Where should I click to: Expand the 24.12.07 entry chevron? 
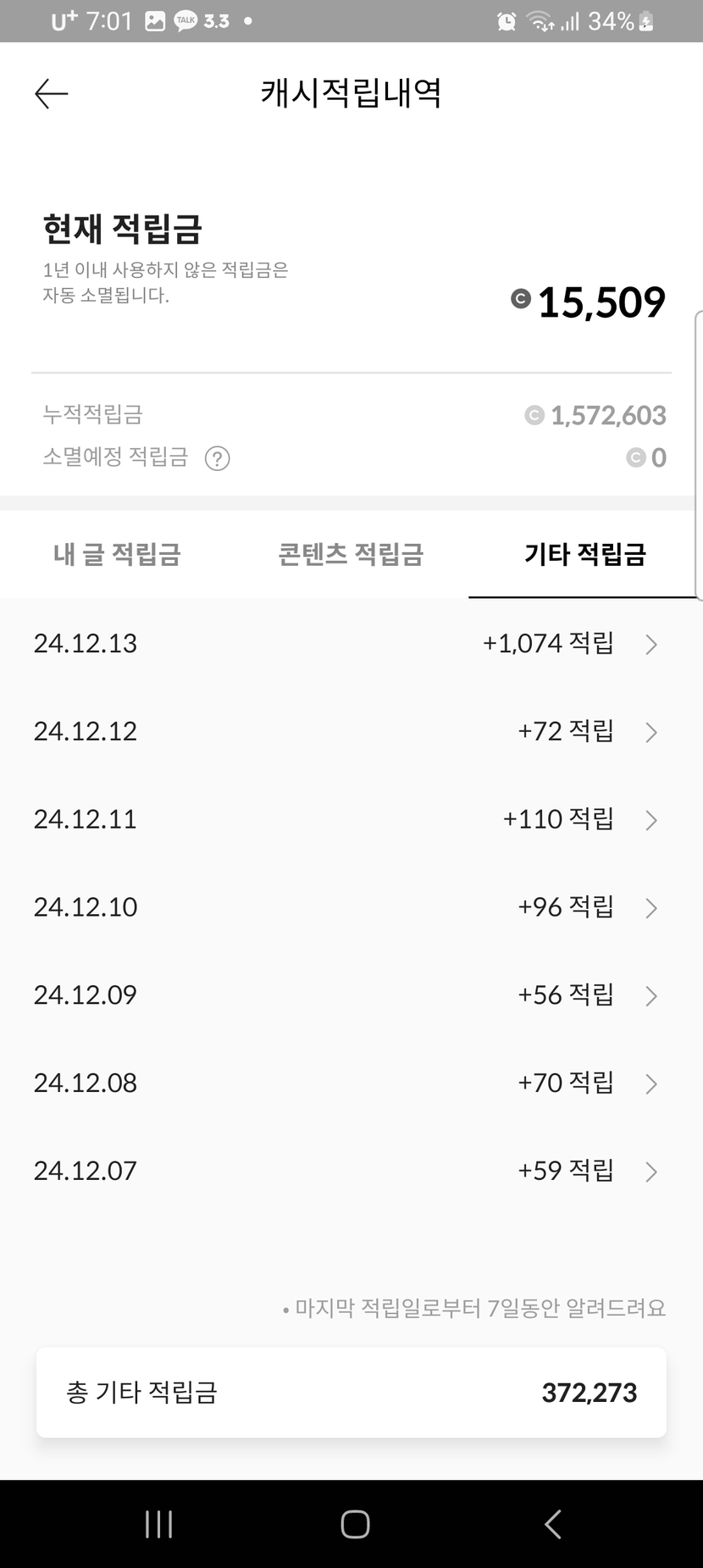click(x=650, y=1172)
